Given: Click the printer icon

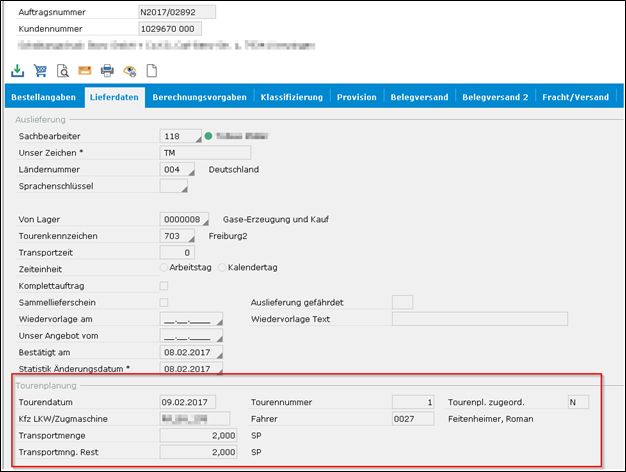Looking at the screenshot, I should (107, 71).
